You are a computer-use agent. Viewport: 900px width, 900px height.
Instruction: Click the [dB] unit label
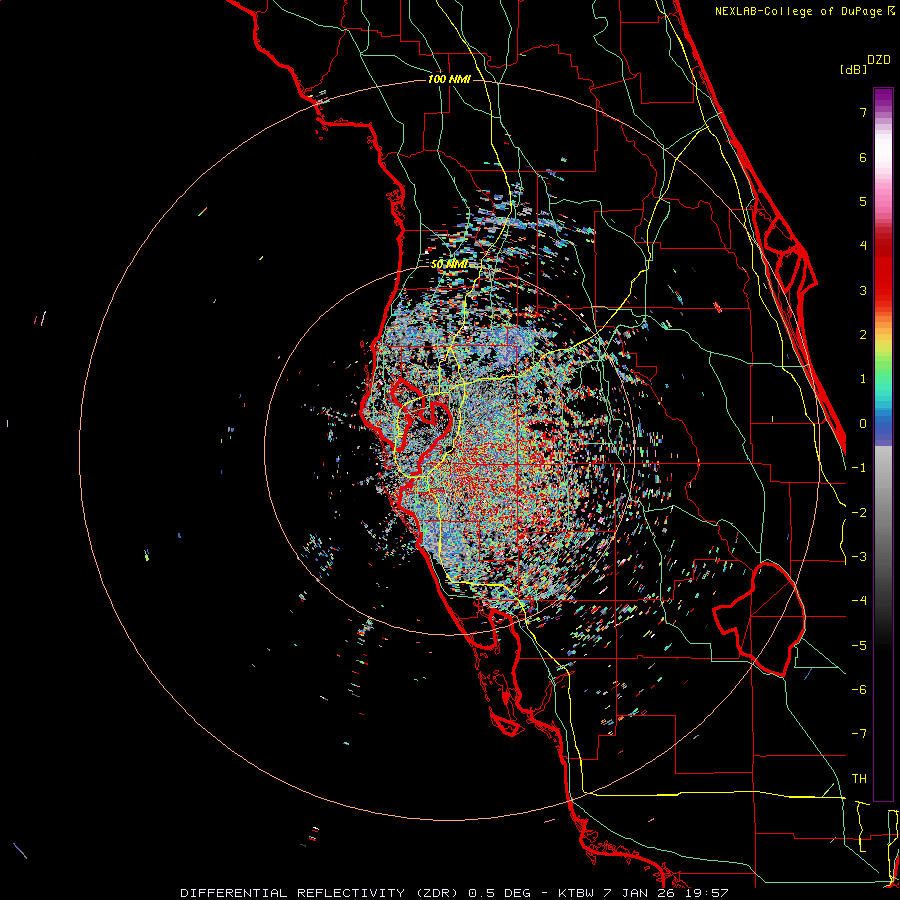pyautogui.click(x=853, y=69)
